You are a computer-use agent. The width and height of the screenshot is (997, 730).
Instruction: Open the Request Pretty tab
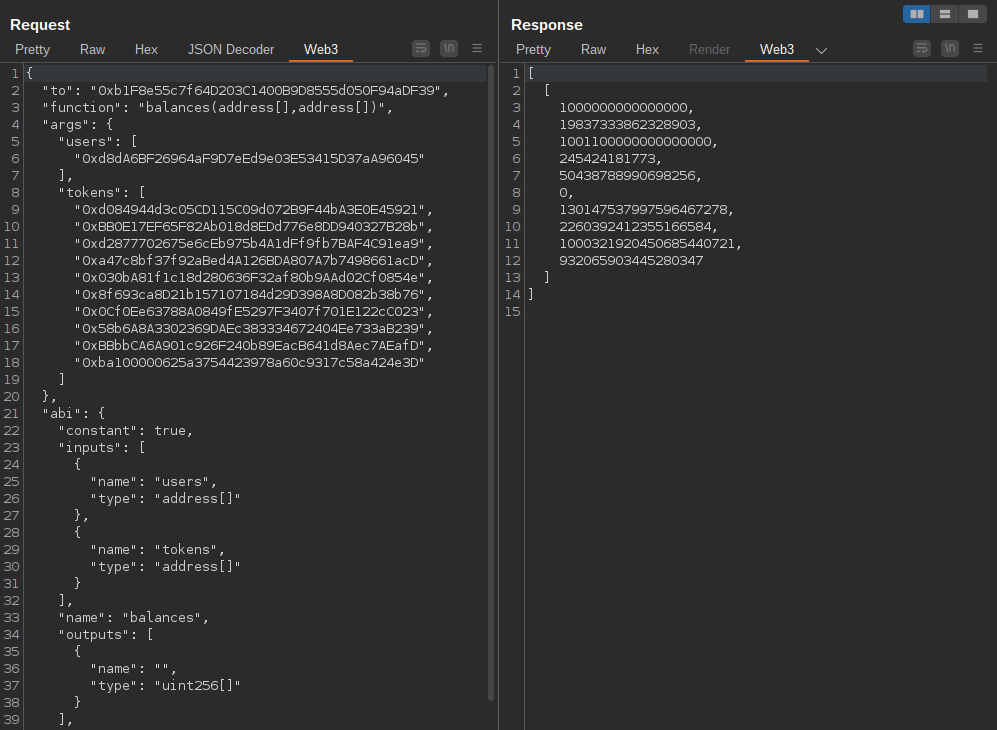(32, 49)
